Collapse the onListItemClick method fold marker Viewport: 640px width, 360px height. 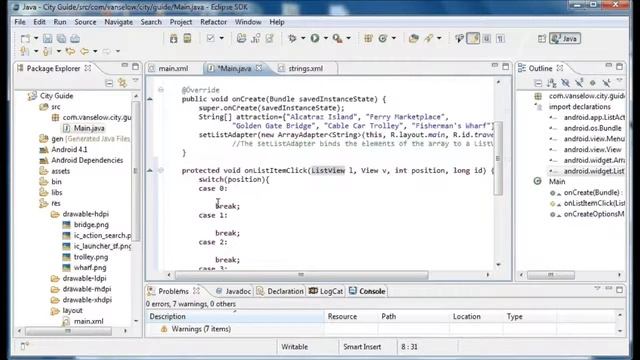pos(161,170)
